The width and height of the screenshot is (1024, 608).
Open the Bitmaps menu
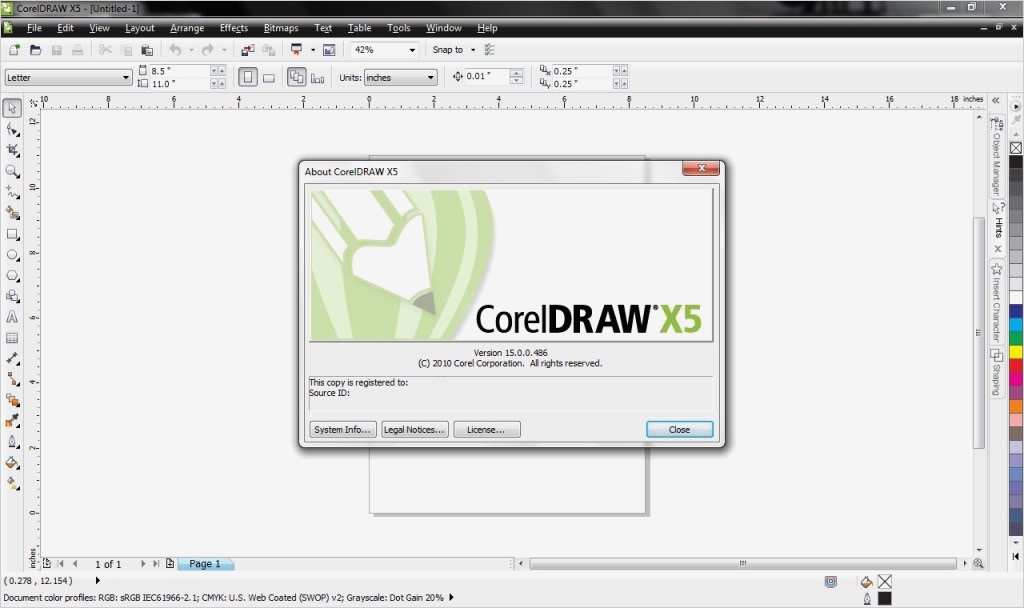coord(280,27)
